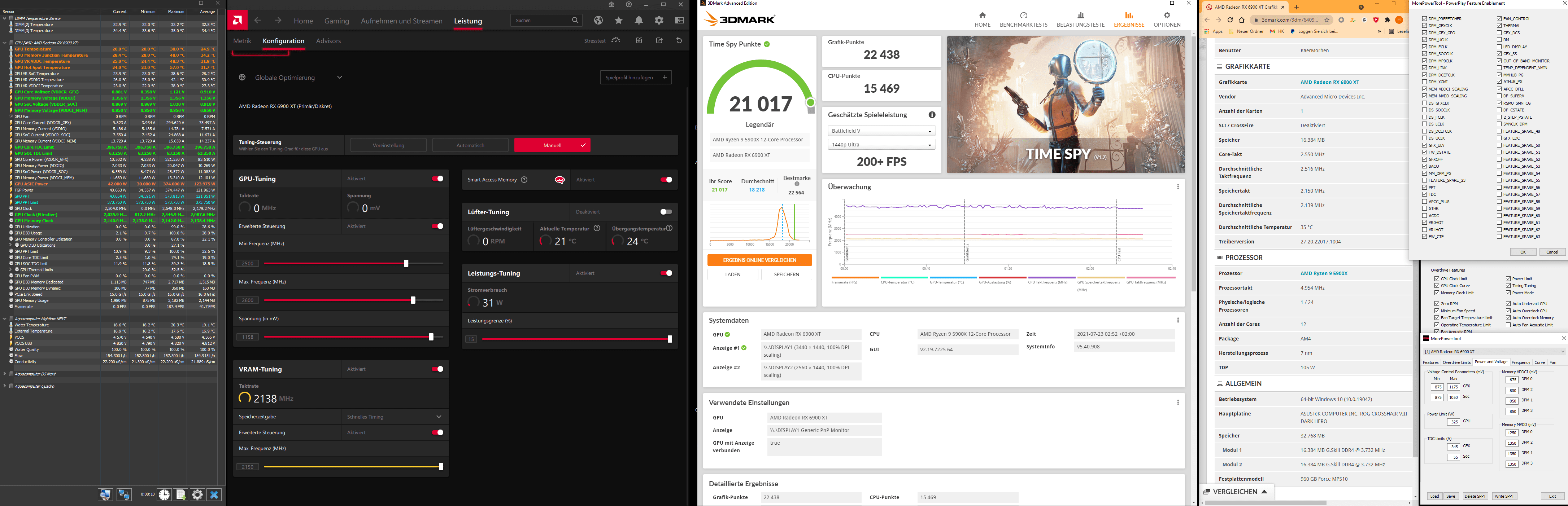Screen dimensions: 1568x506
Task: Expand Aquacomputer Quadro tree node
Action: 5,386
